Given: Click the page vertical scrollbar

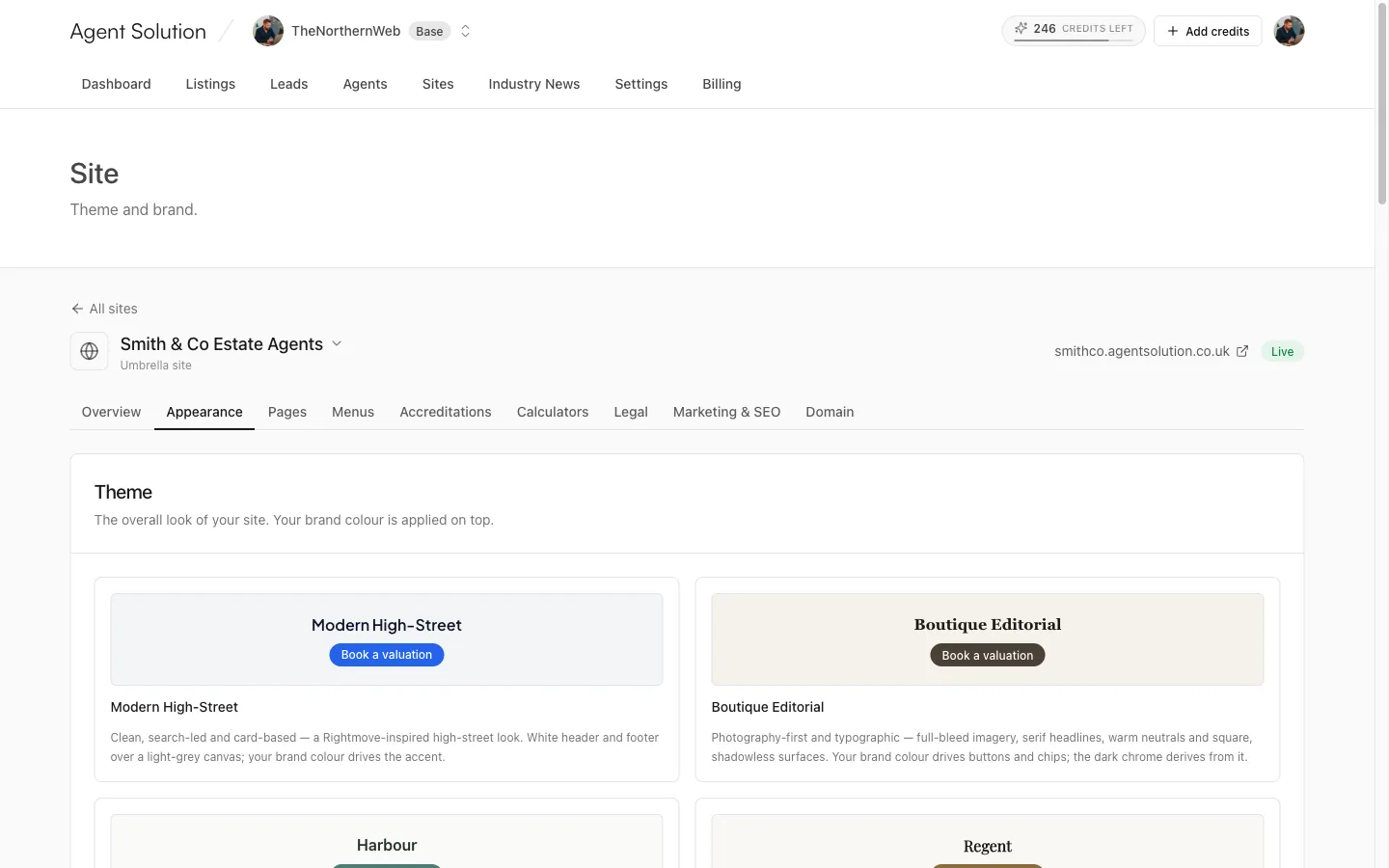Looking at the screenshot, I should click(x=1381, y=106).
